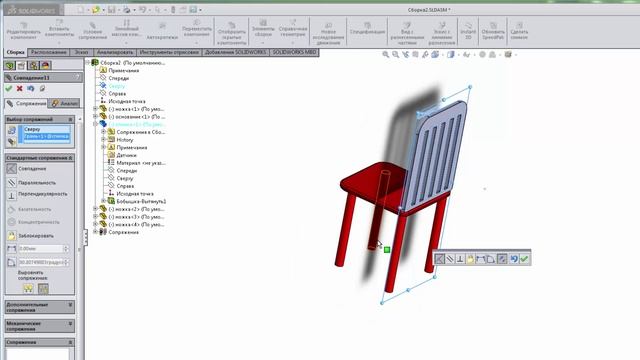The height and width of the screenshot is (360, 640).
Task: Open the DisplayManager color ball tab icon
Action: (x=45, y=65)
